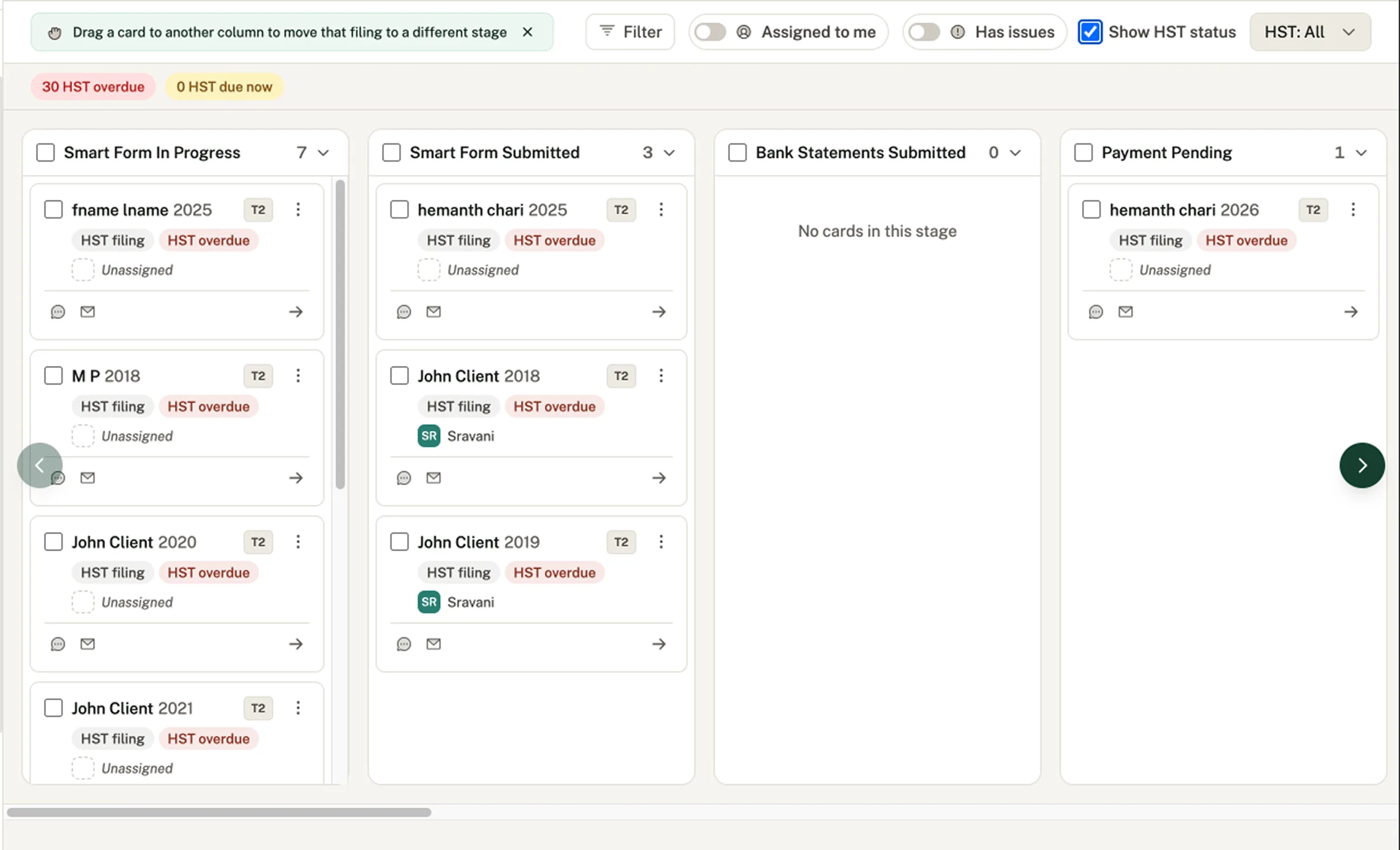
Task: Check the Bank Statements Submitted column checkbox
Action: click(738, 152)
